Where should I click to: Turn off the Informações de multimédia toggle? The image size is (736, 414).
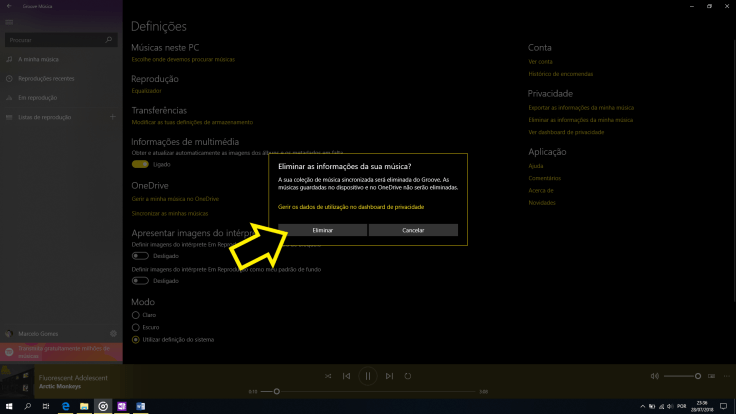[140, 164]
